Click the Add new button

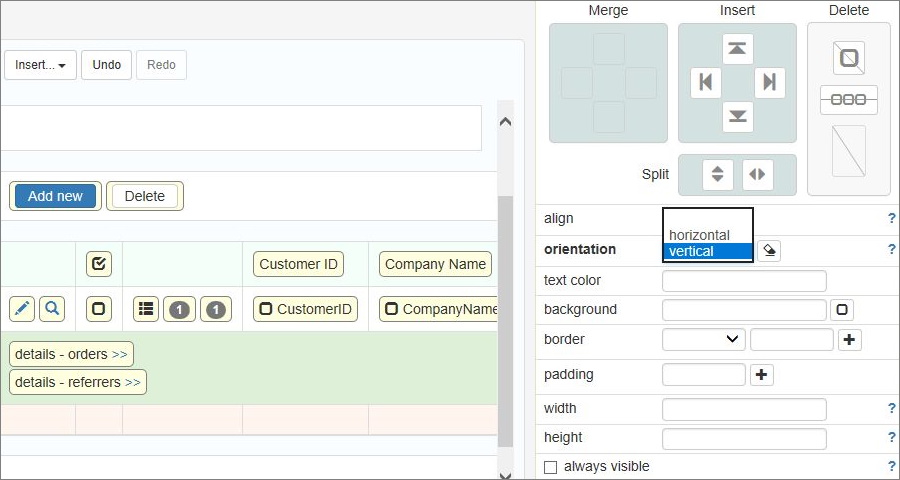(55, 196)
